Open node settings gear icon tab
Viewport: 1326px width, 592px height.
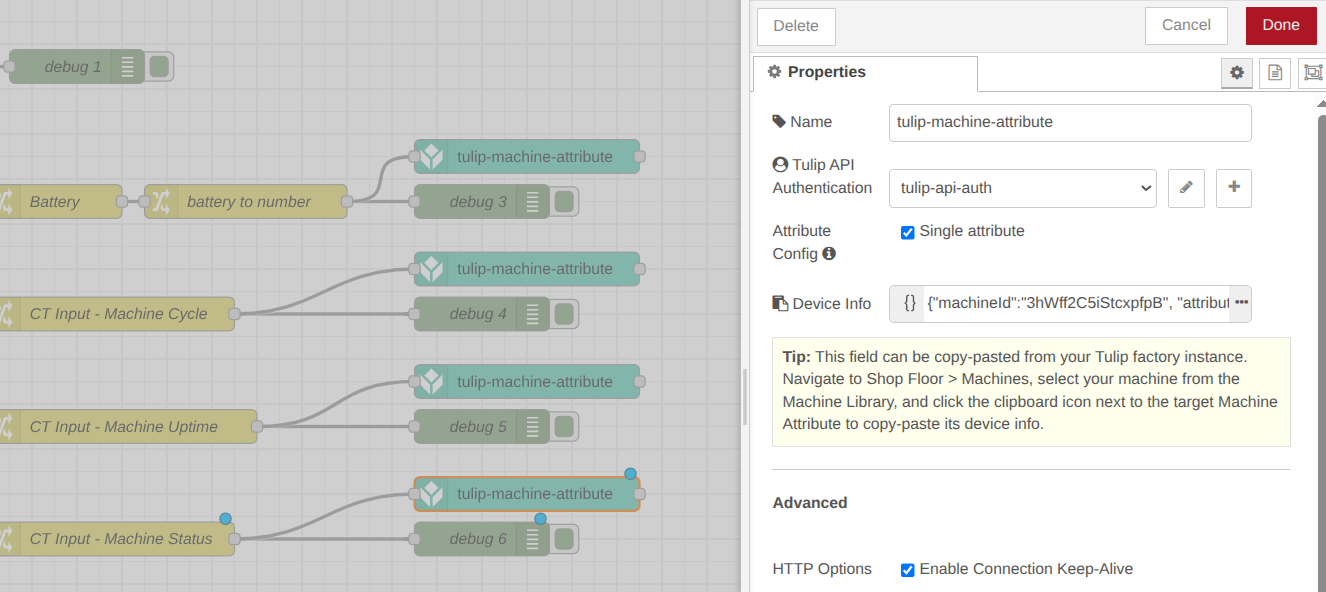[1237, 73]
